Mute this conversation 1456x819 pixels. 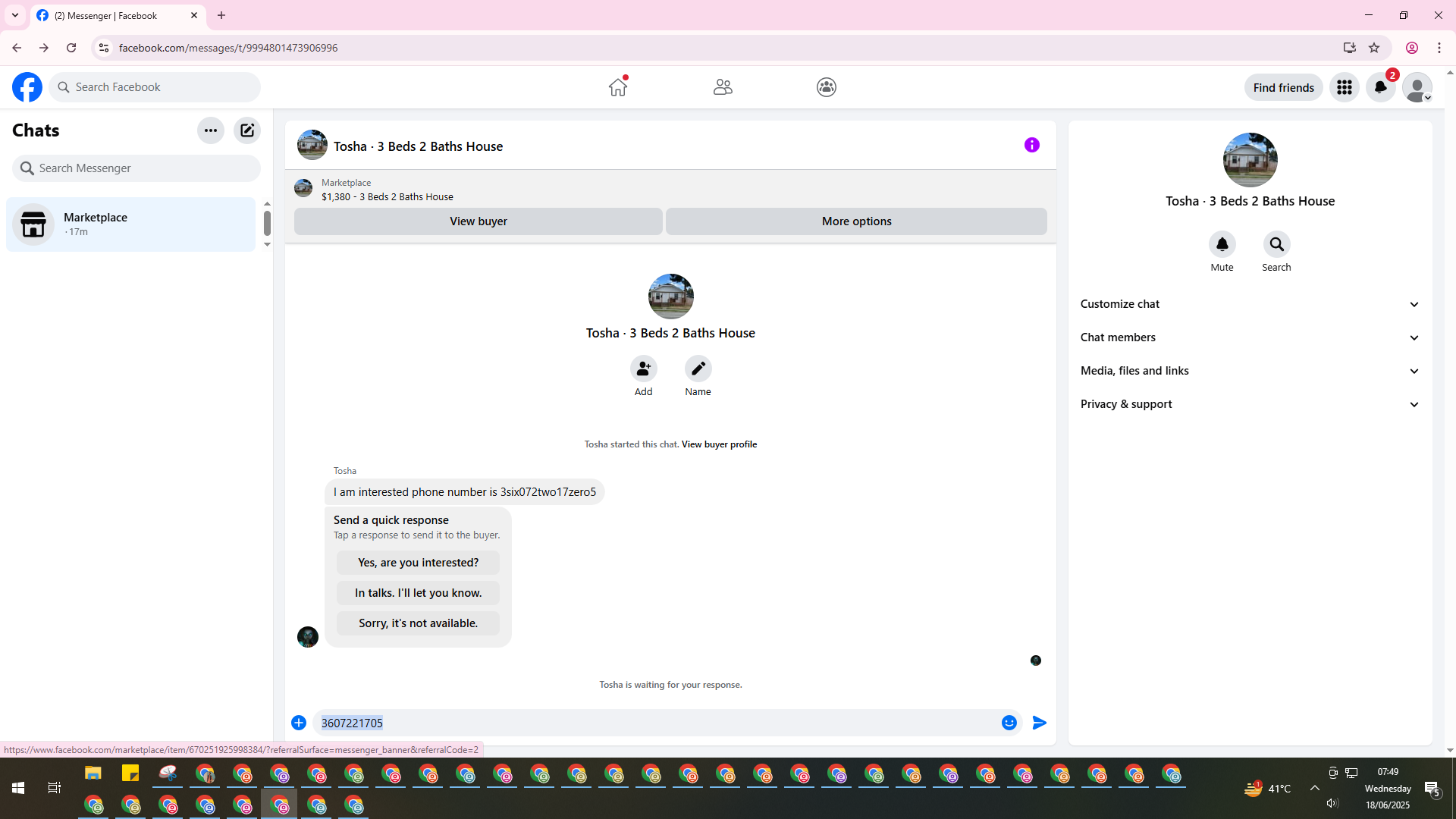[1222, 244]
